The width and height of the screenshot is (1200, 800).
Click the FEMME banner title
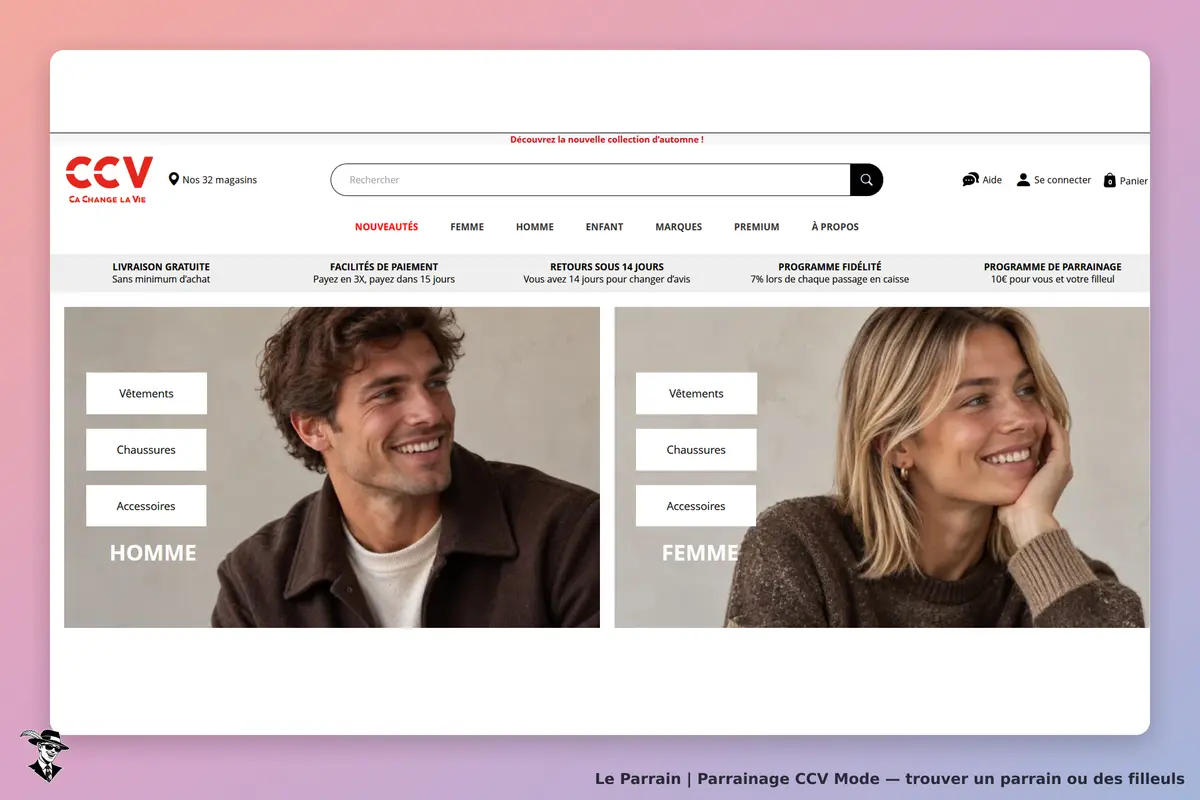click(x=700, y=553)
